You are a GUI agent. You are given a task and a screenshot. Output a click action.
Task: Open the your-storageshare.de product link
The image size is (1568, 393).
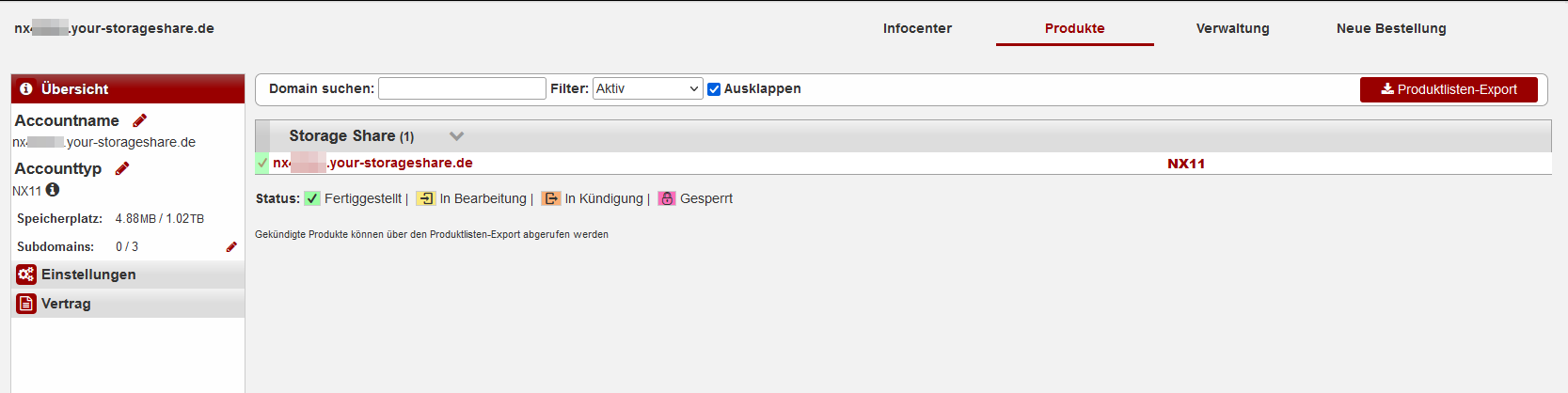[x=373, y=163]
